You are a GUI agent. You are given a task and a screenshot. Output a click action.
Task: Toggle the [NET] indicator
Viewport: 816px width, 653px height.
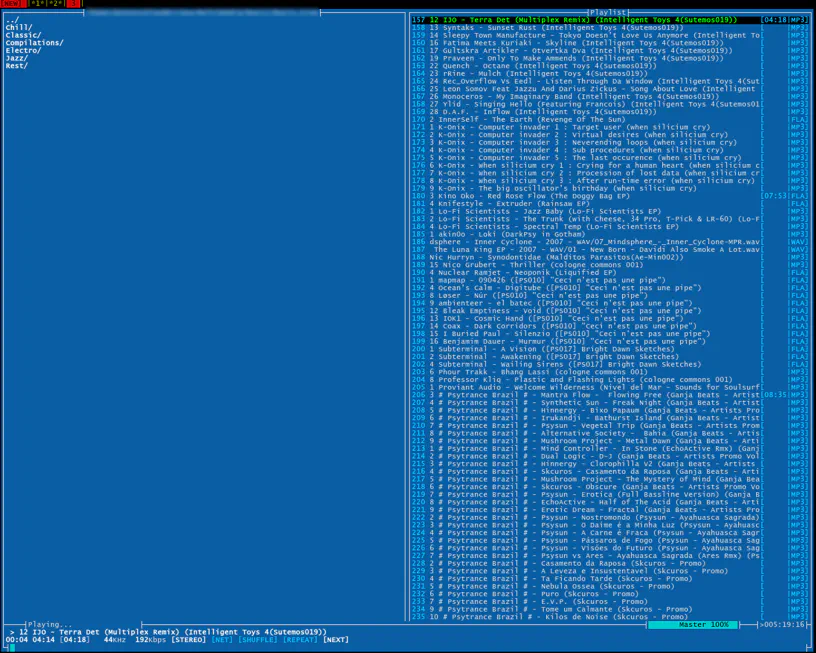pyautogui.click(x=222, y=639)
